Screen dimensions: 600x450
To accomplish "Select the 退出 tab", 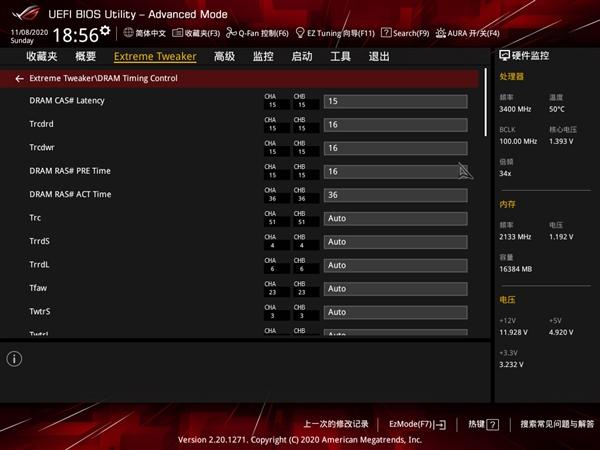I will click(379, 57).
